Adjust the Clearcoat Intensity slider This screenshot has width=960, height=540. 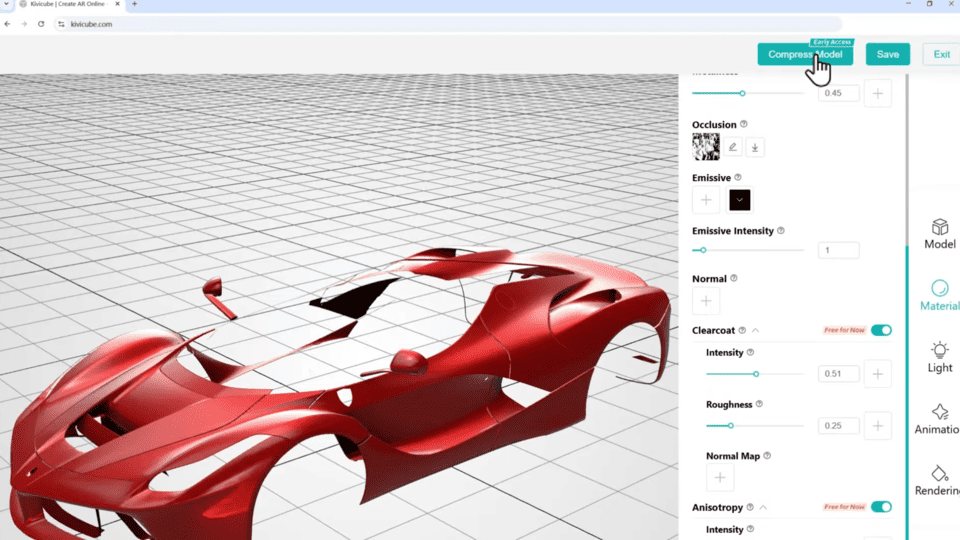click(754, 374)
